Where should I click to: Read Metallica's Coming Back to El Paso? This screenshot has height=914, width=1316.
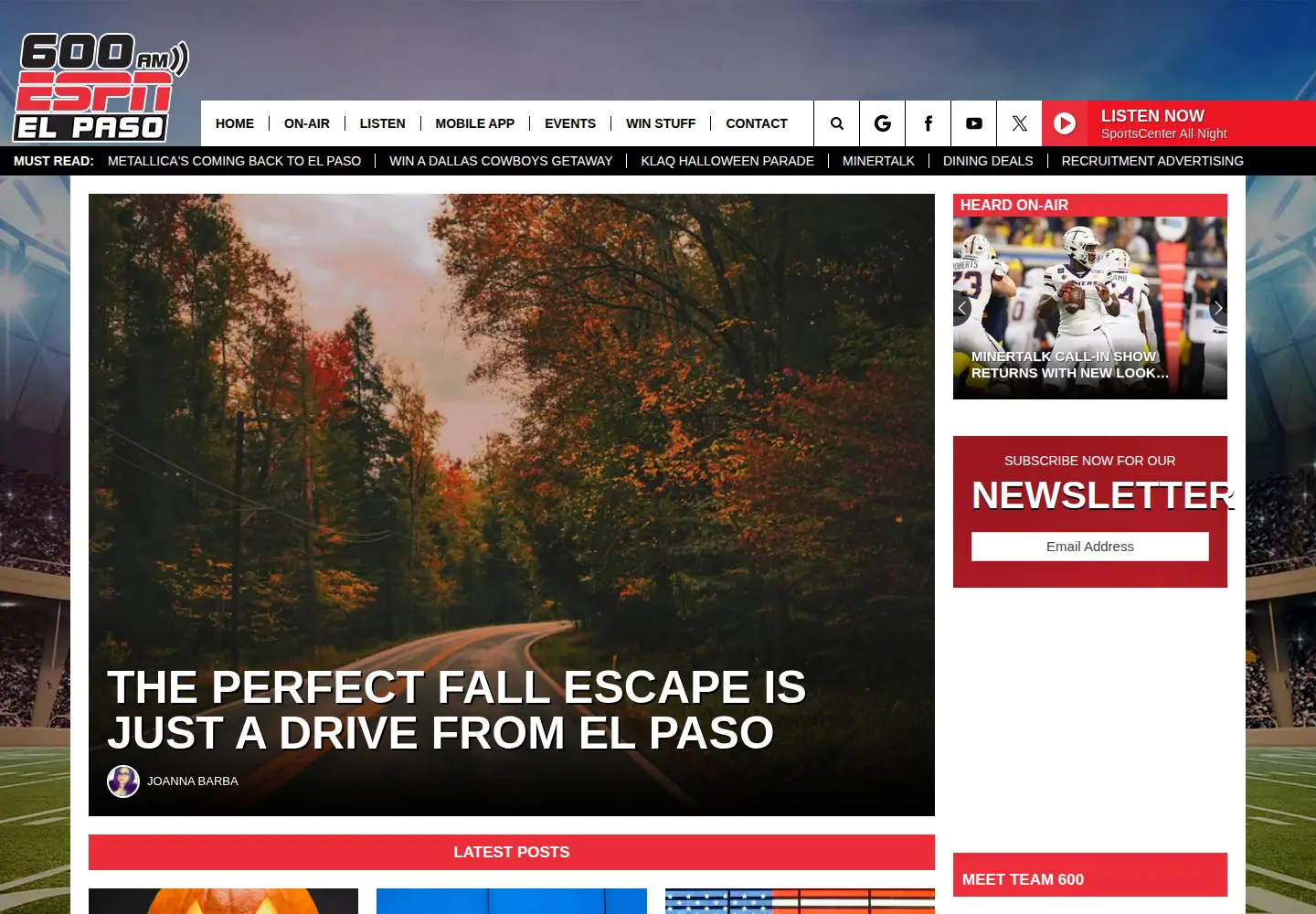click(x=234, y=161)
